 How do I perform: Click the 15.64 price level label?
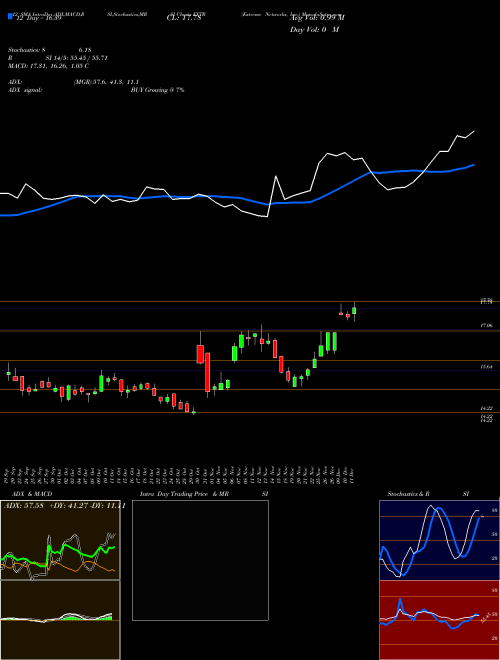click(x=486, y=367)
